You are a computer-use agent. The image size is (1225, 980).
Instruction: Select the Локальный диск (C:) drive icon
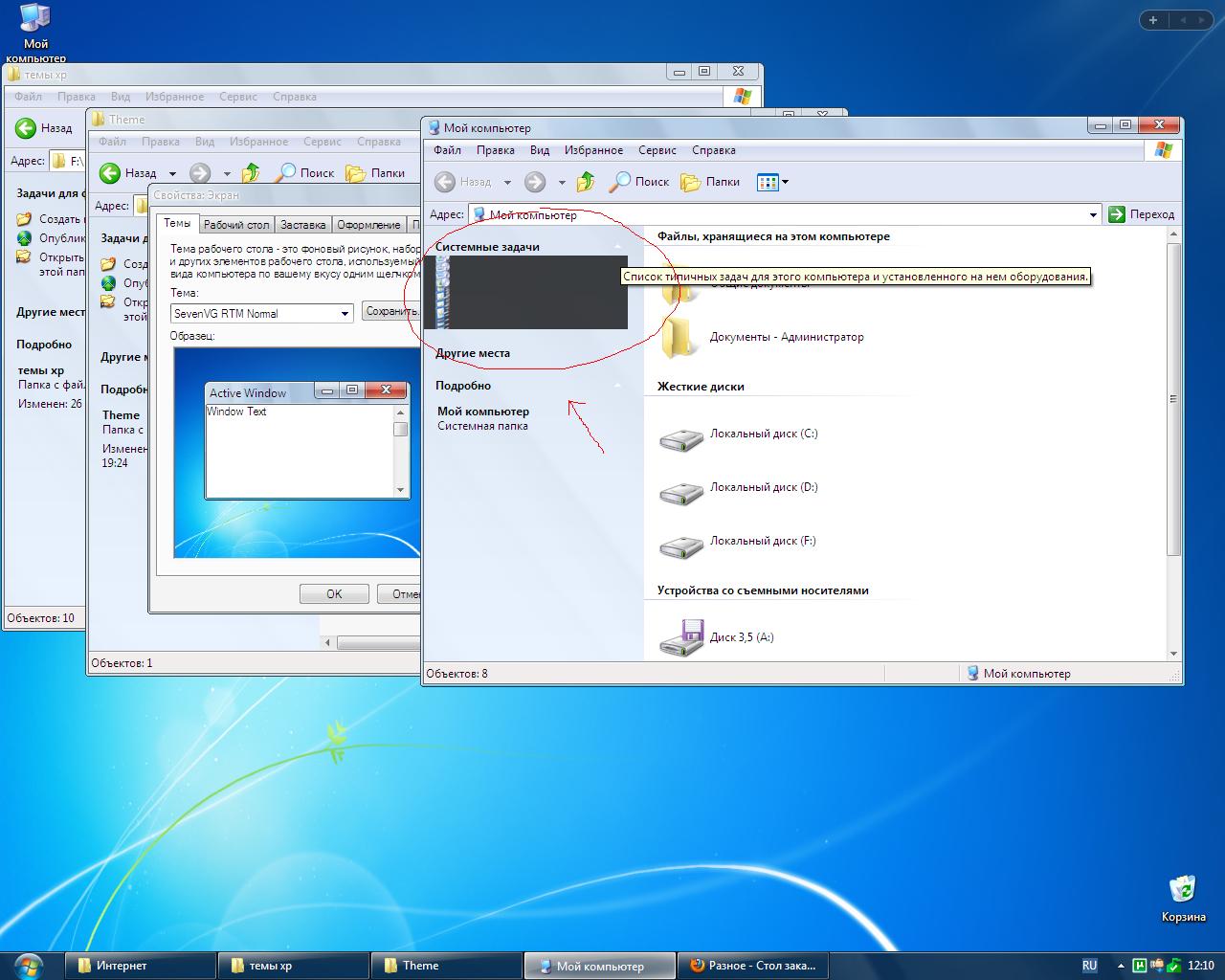(680, 438)
